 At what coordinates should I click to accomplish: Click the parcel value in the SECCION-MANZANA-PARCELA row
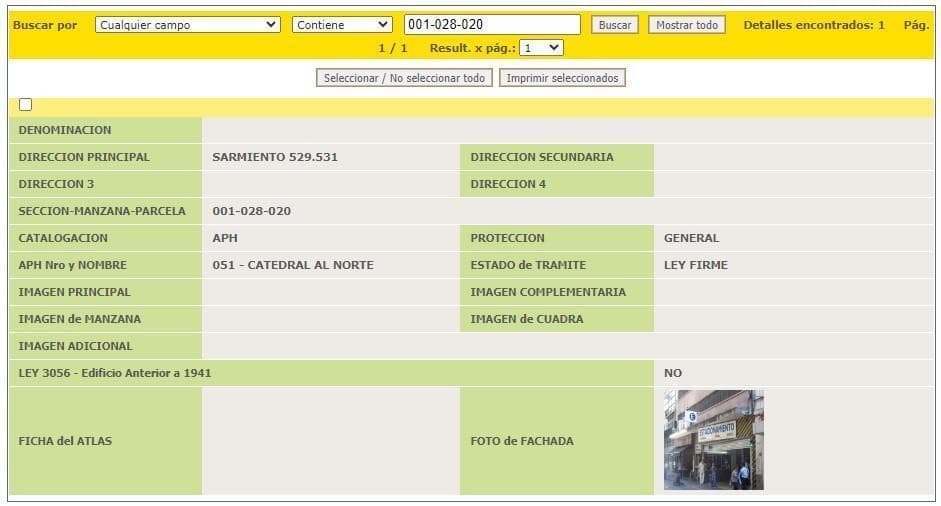252,211
